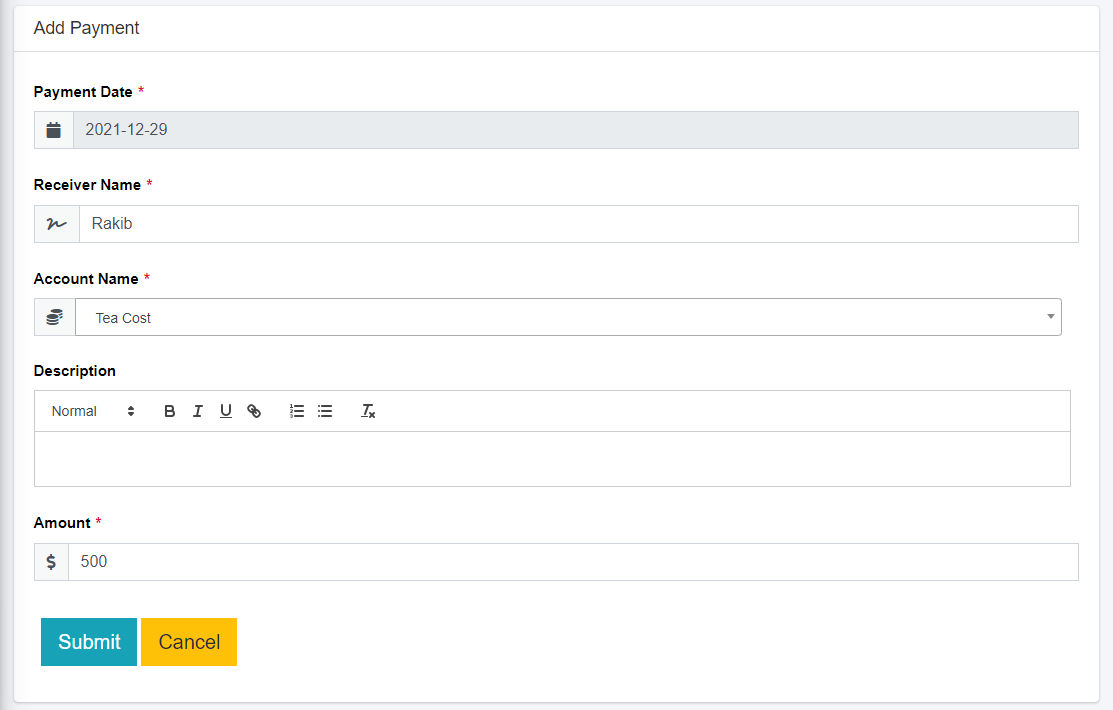Screen dimensions: 1113x710
Task: Toggle italic formatting in Description editor
Action: pyautogui.click(x=198, y=411)
